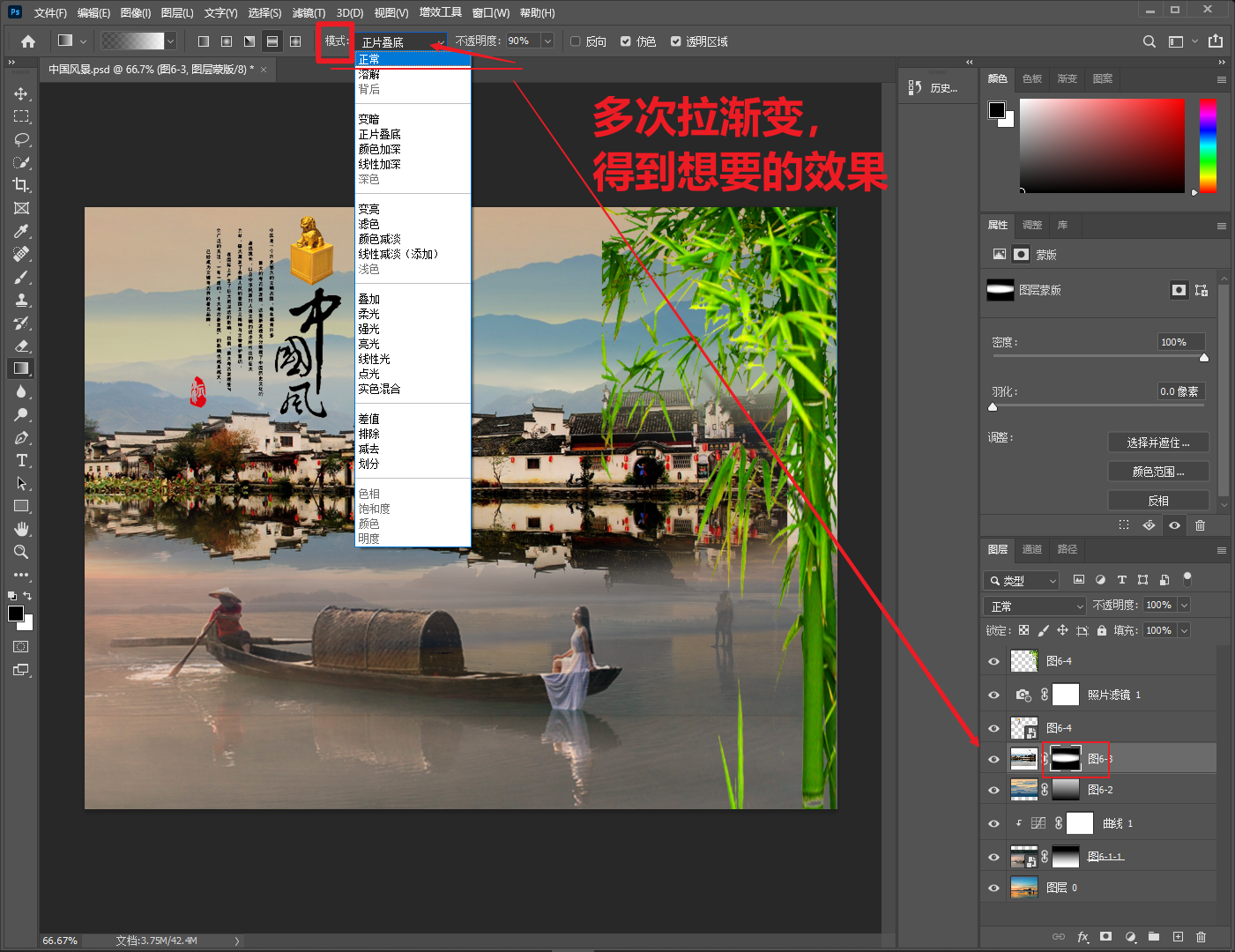
Task: Open the opacity 90% dropdown arrow
Action: tap(547, 41)
